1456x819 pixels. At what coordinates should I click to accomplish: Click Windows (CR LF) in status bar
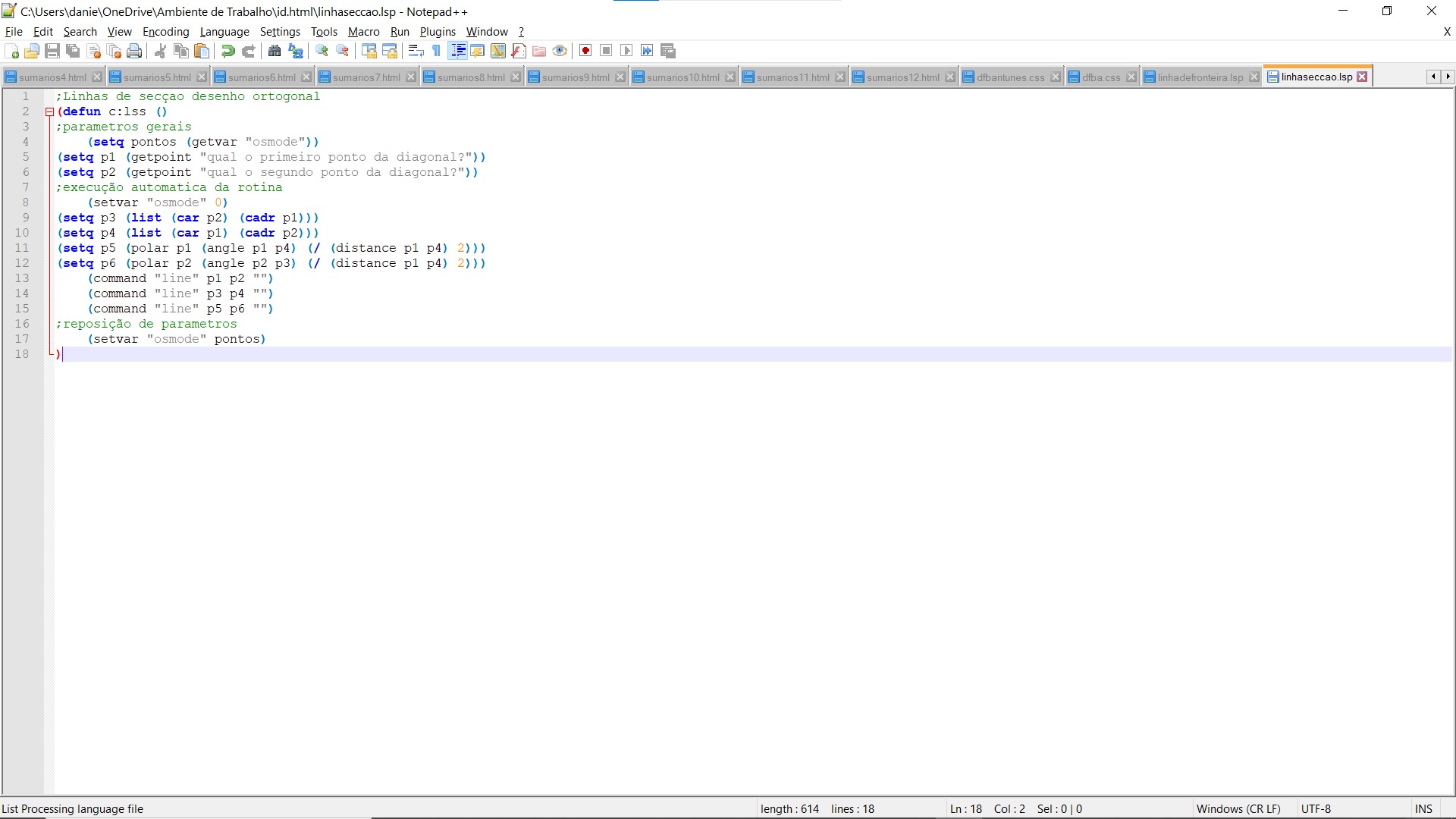1238,809
